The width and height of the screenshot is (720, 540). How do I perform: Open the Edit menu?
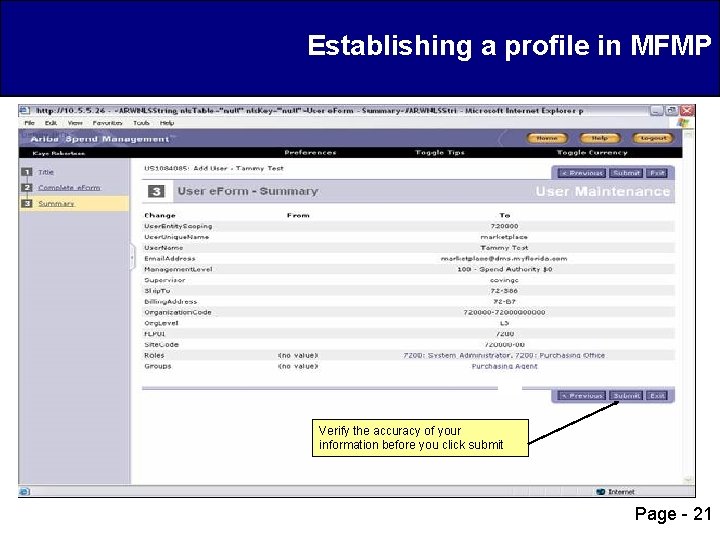(51, 123)
